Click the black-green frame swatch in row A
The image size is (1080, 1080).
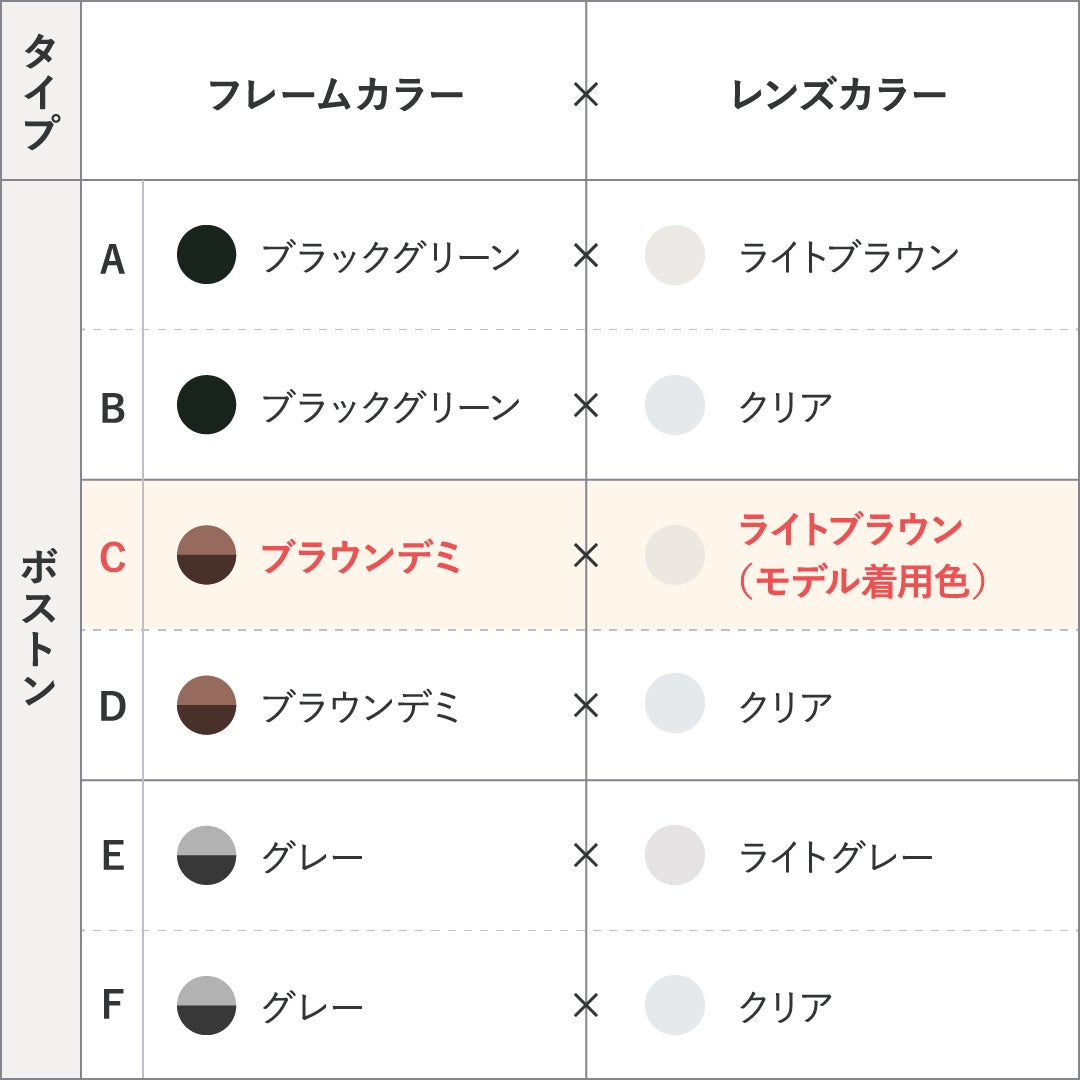click(207, 254)
